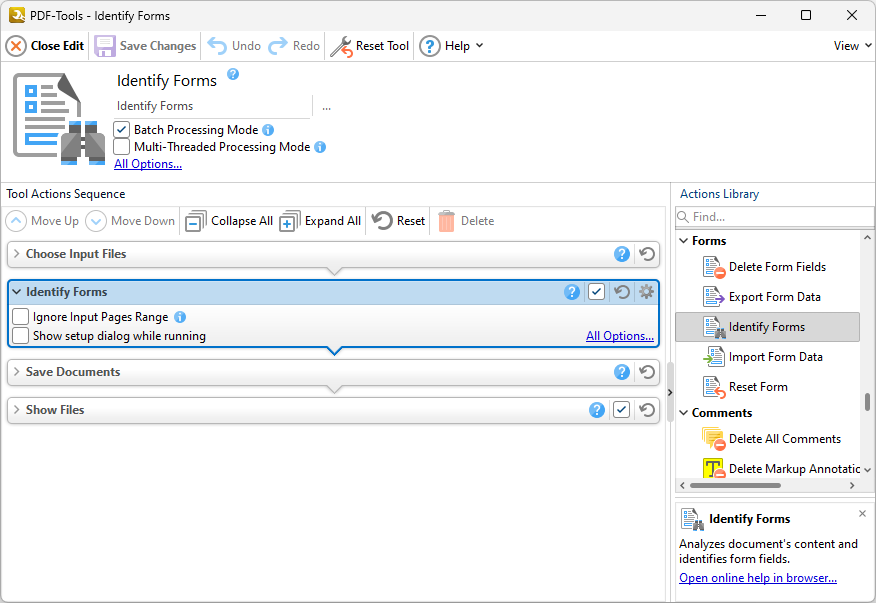Select Delete Form Fields action
The image size is (876, 603).
pos(767,267)
